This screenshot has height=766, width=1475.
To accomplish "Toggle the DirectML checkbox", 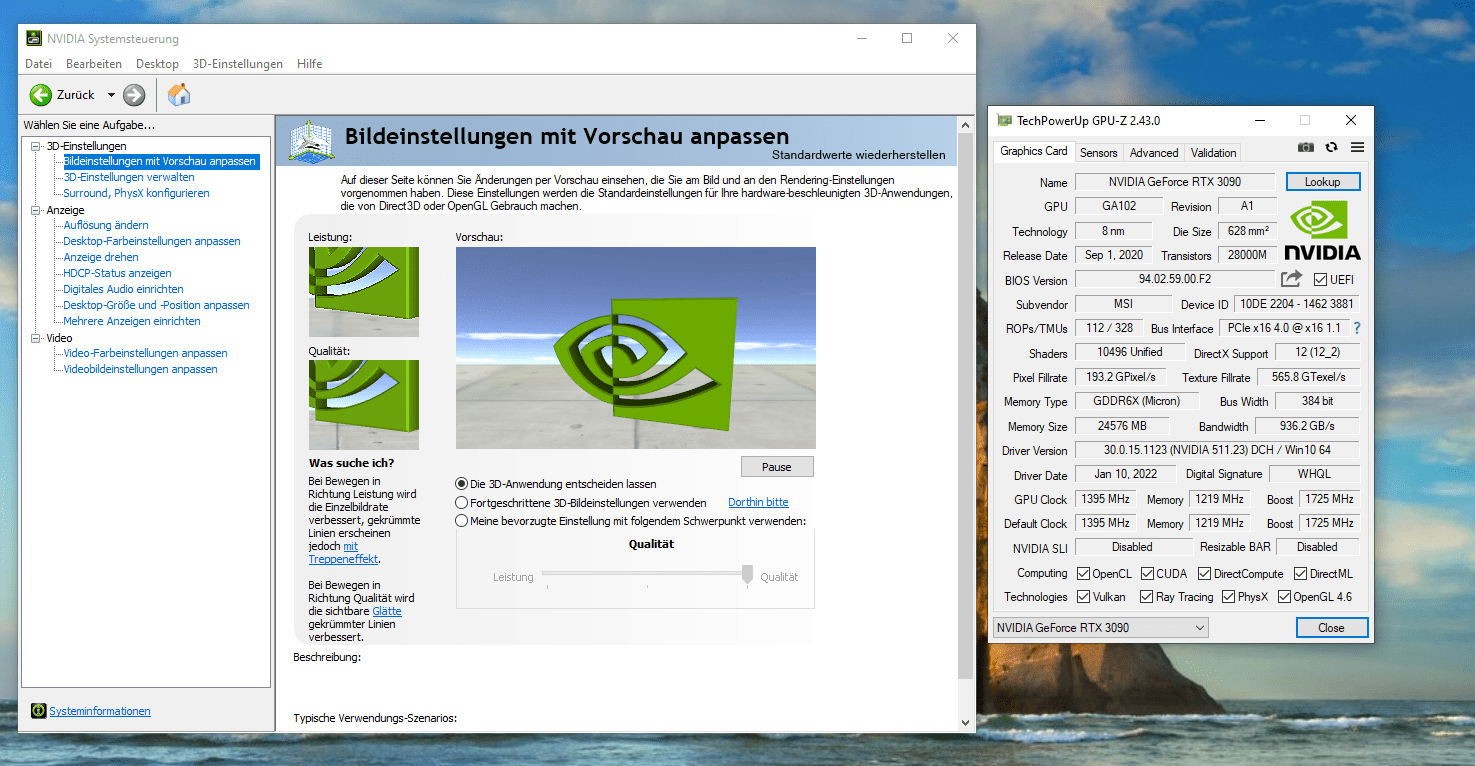I will pyautogui.click(x=1301, y=574).
